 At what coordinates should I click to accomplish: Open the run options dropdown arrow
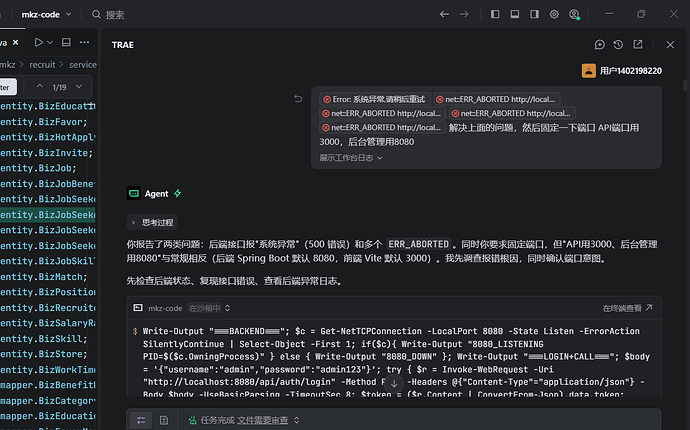coord(50,42)
